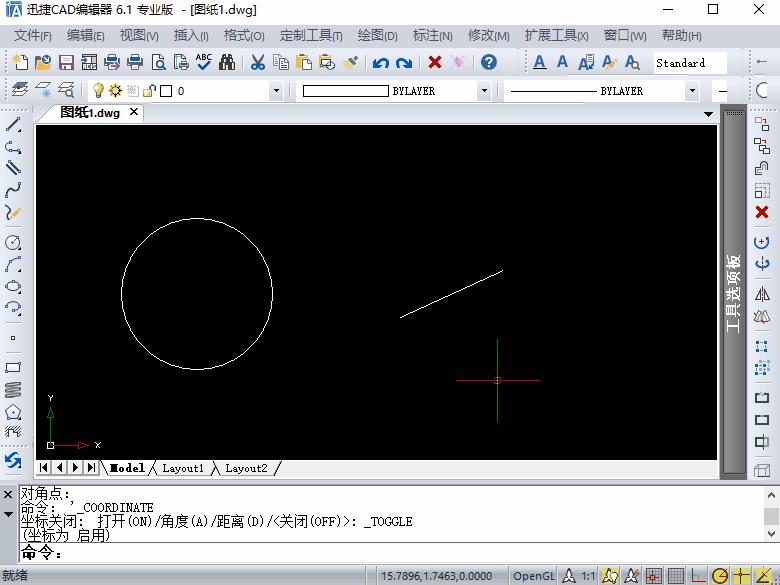Open the 工具选项板 side panel
The image size is (780, 585).
734,293
